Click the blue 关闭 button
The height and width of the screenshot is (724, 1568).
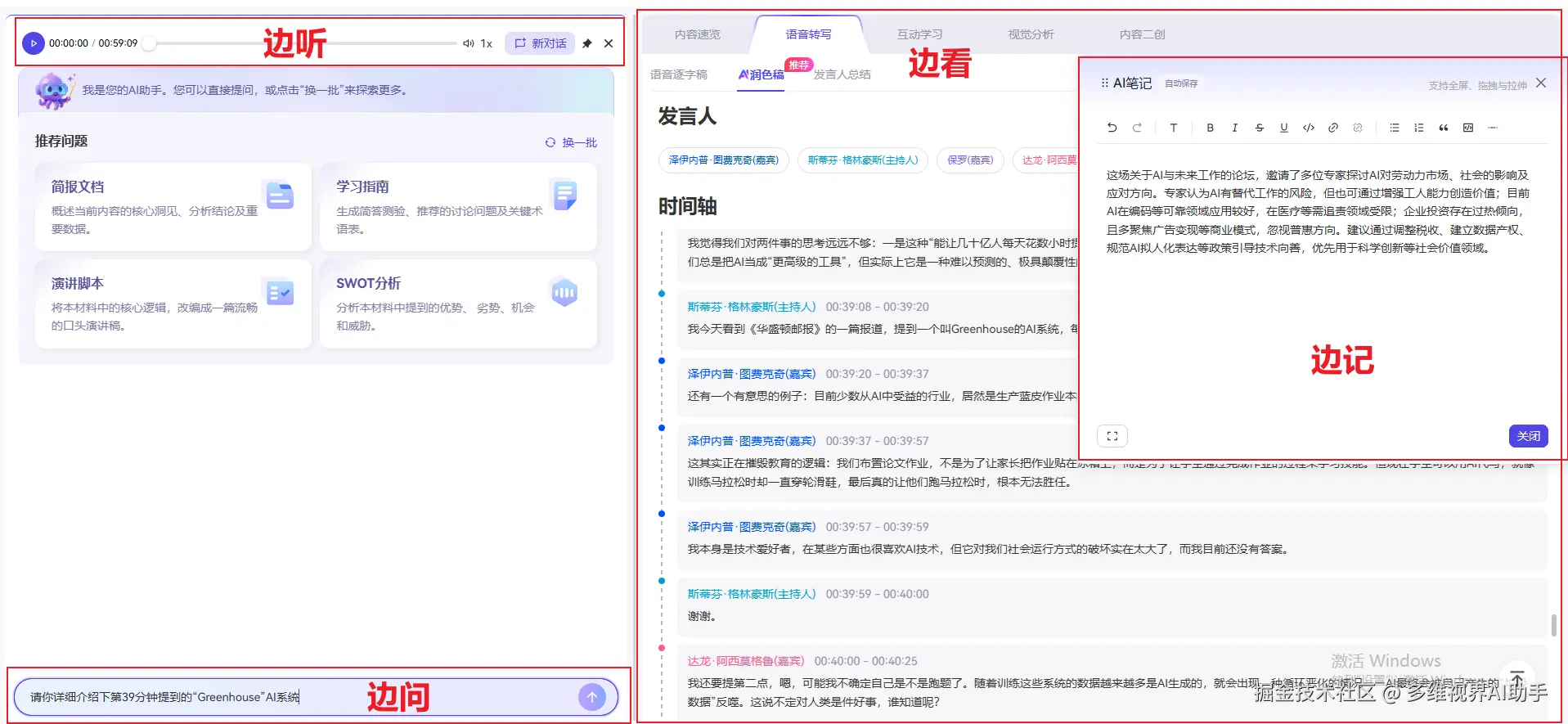coord(1528,436)
